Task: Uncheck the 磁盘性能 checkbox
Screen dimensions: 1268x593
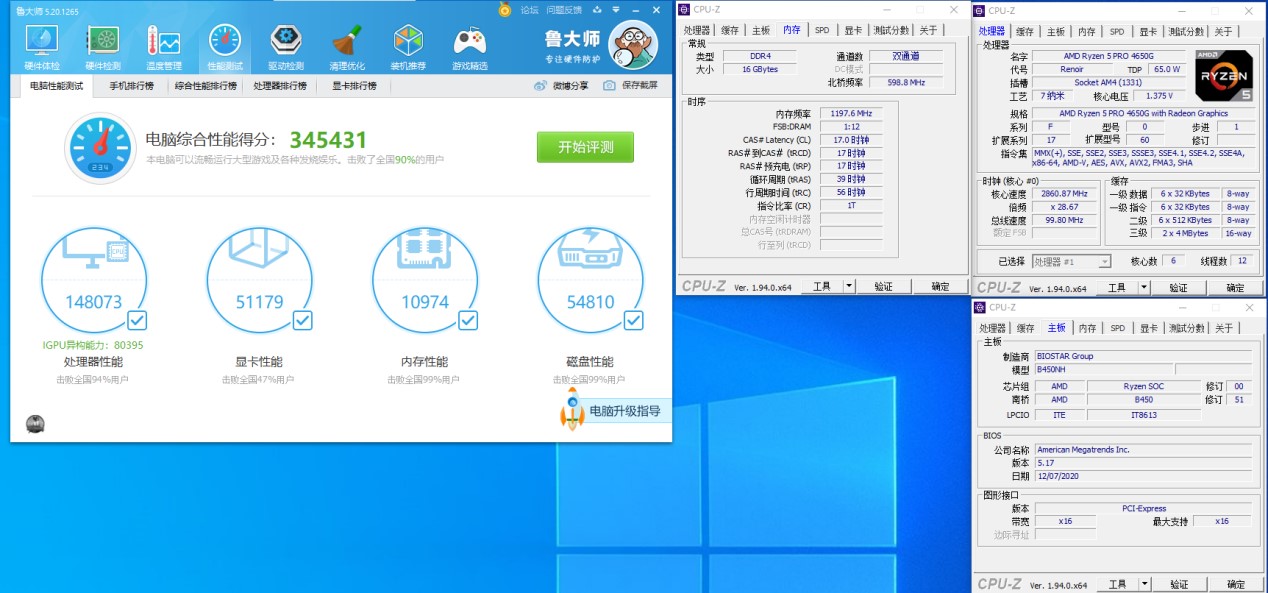Action: (633, 320)
